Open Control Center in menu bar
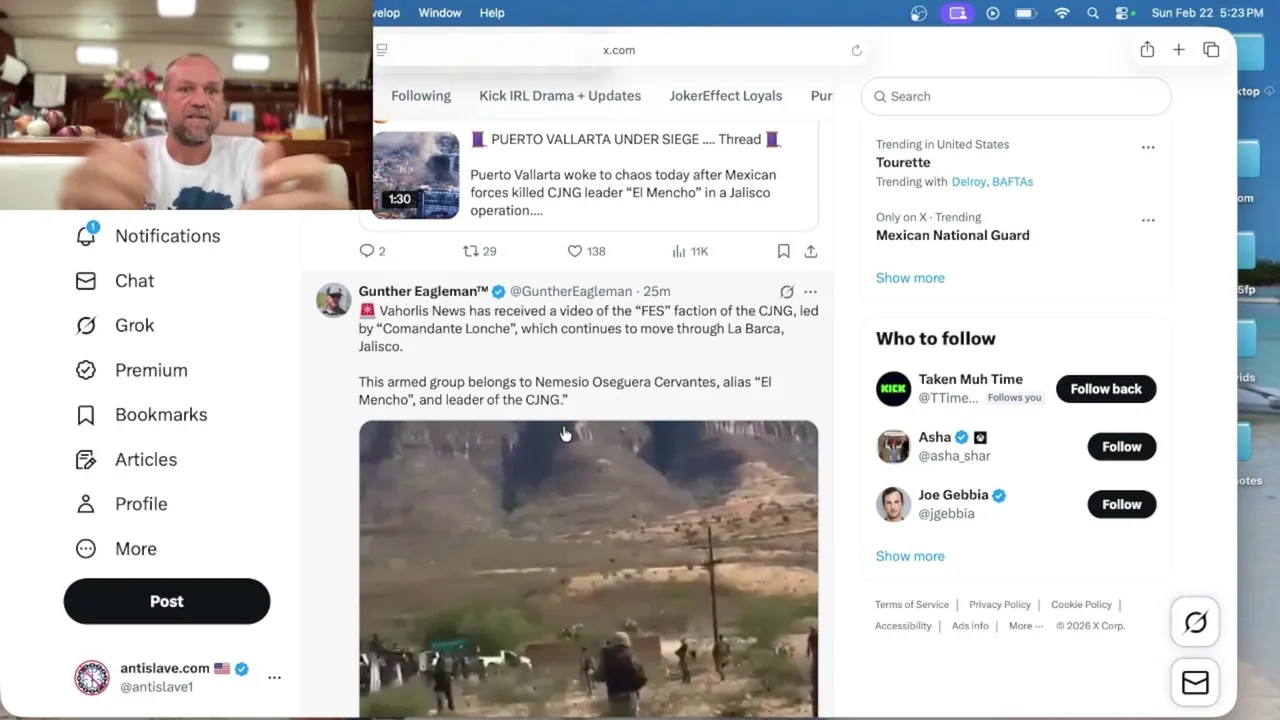The image size is (1280, 720). tap(1122, 13)
